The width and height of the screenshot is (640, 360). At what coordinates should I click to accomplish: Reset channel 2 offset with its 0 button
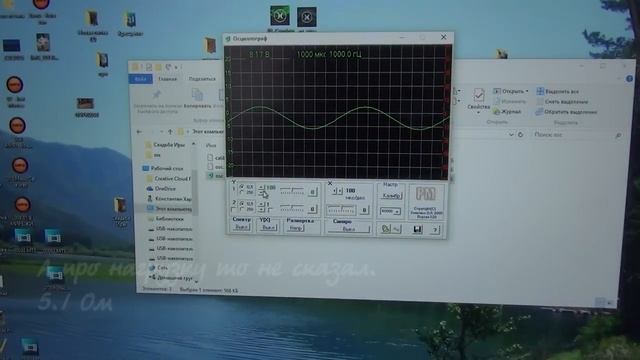(313, 209)
